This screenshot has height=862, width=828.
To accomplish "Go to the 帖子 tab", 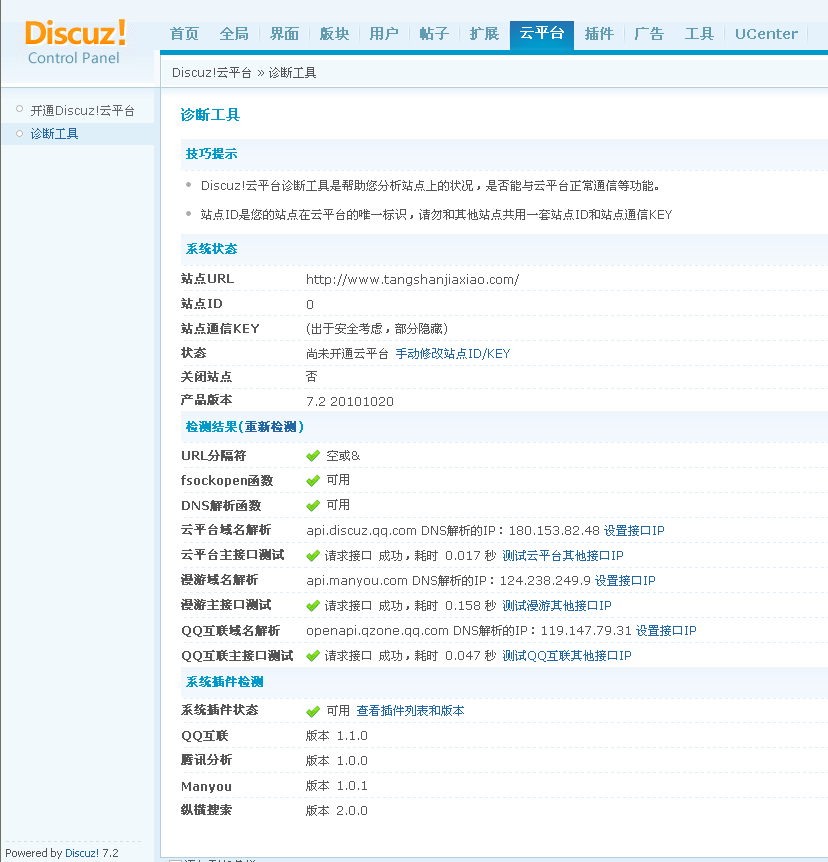I will click(434, 34).
